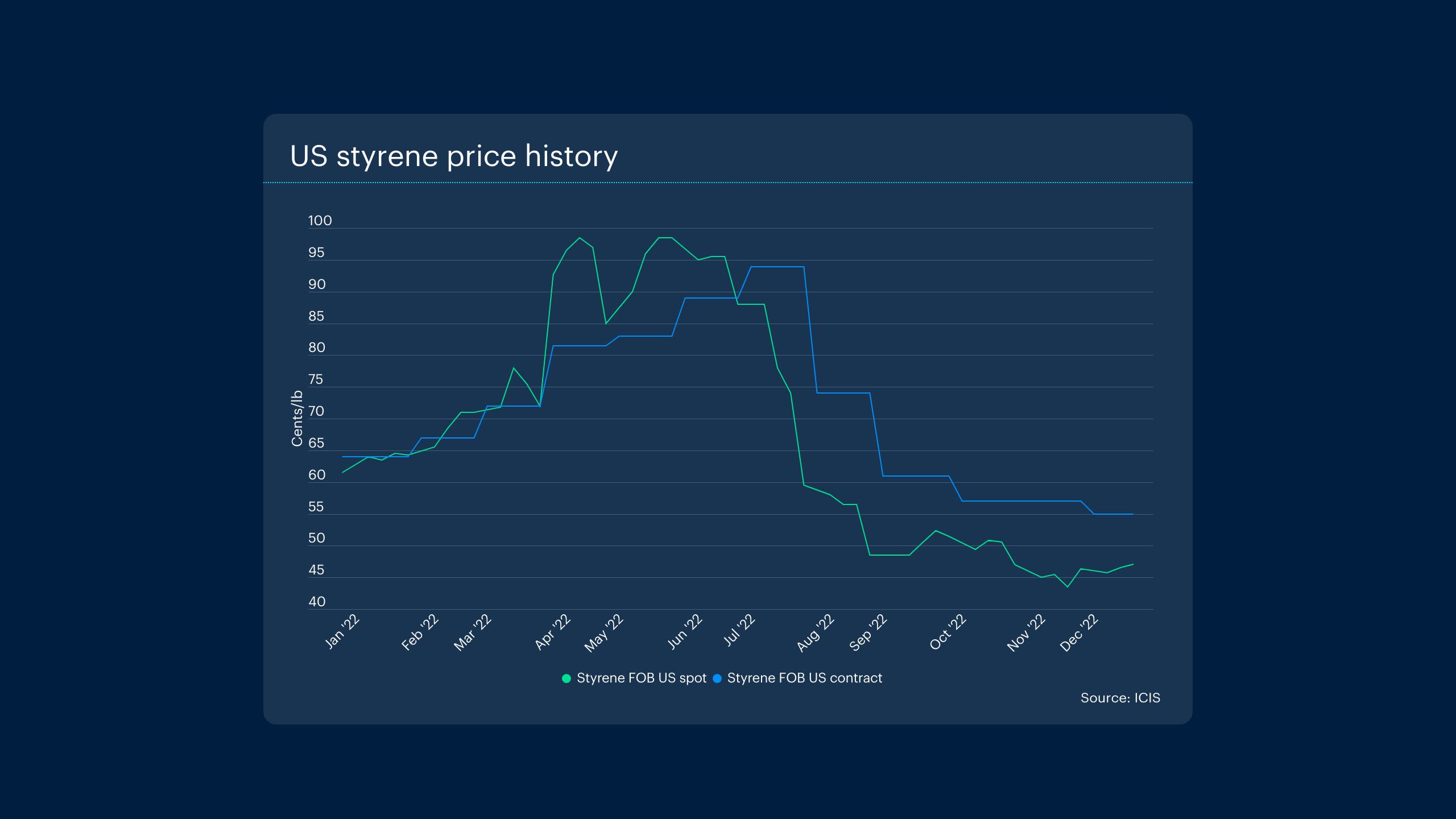Viewport: 1456px width, 819px height.
Task: Click the Jan '22 axis label
Action: click(x=342, y=632)
